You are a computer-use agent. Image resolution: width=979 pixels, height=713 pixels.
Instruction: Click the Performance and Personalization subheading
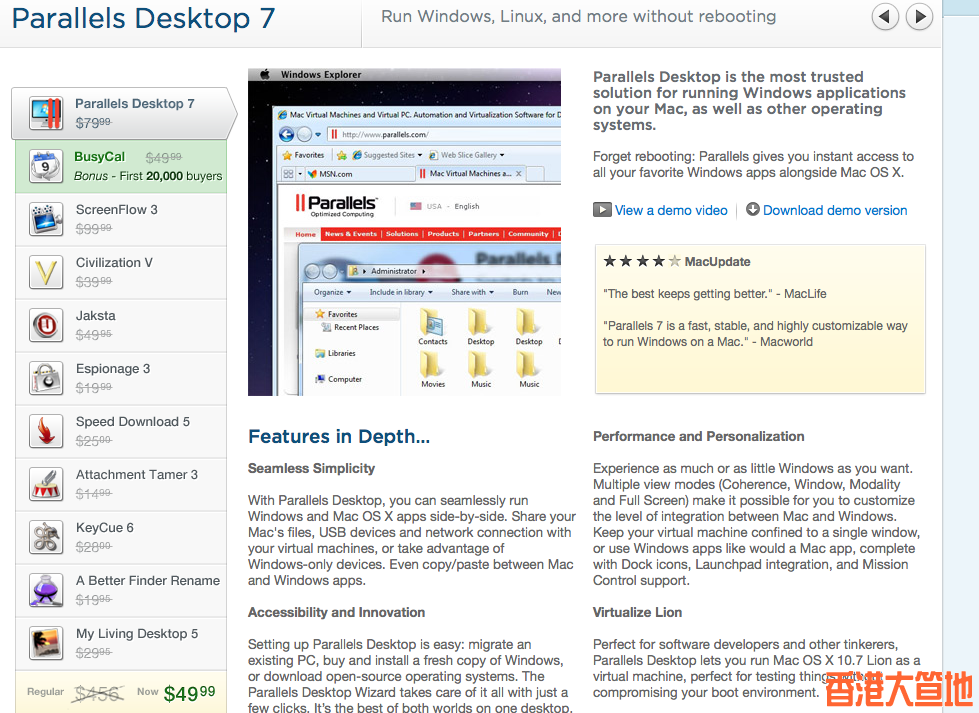[x=699, y=436]
